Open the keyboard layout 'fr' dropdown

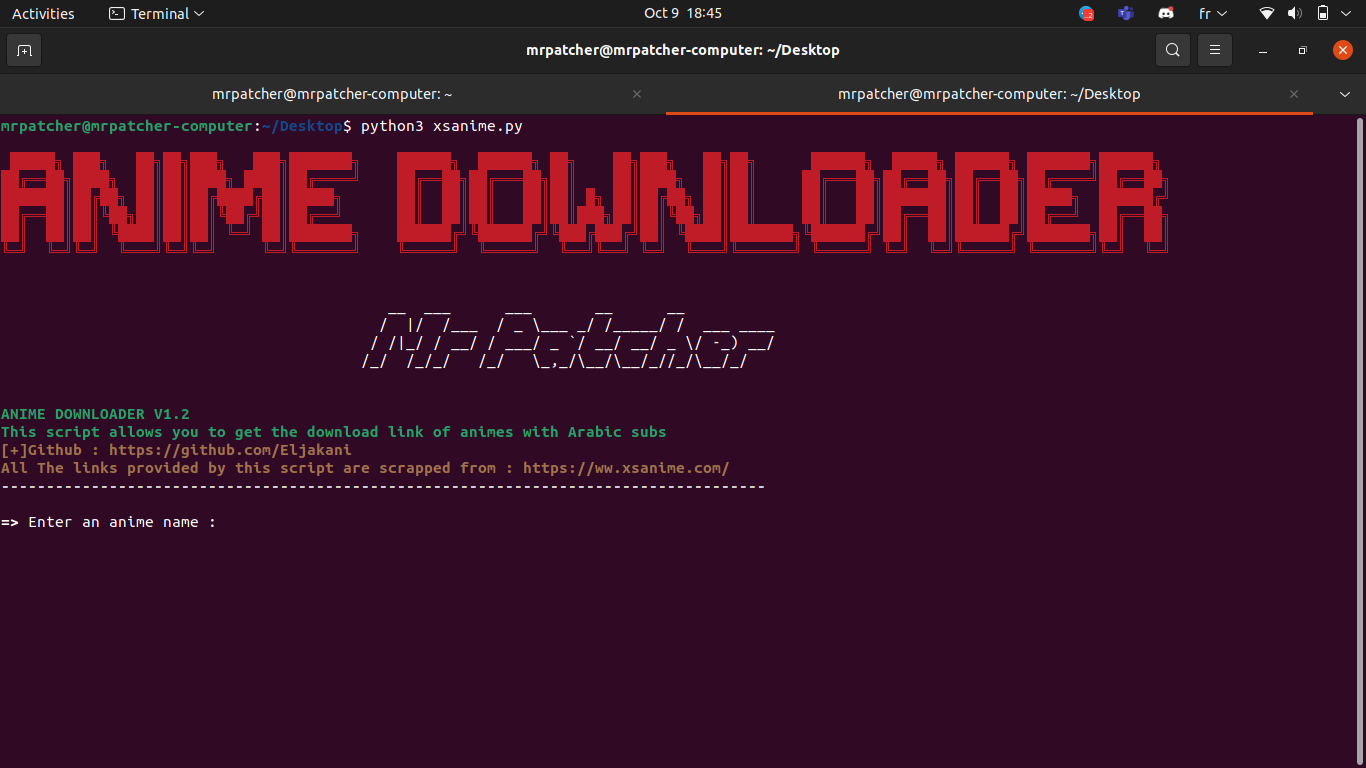[x=1210, y=13]
